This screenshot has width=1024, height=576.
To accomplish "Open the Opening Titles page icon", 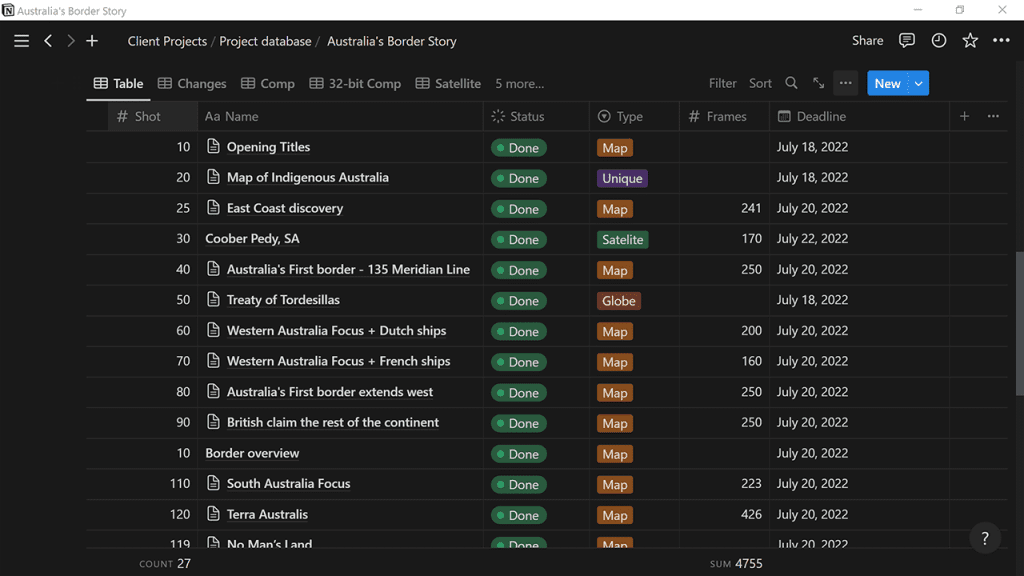I will pos(213,146).
